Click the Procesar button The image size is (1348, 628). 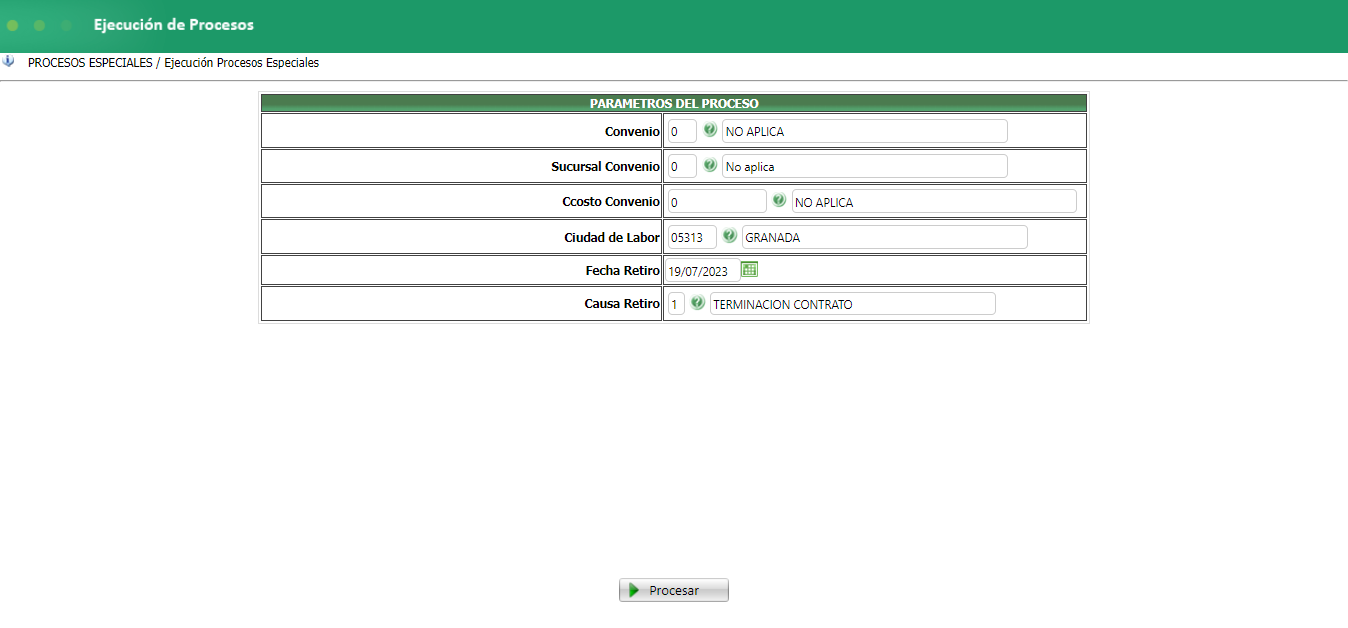[674, 590]
